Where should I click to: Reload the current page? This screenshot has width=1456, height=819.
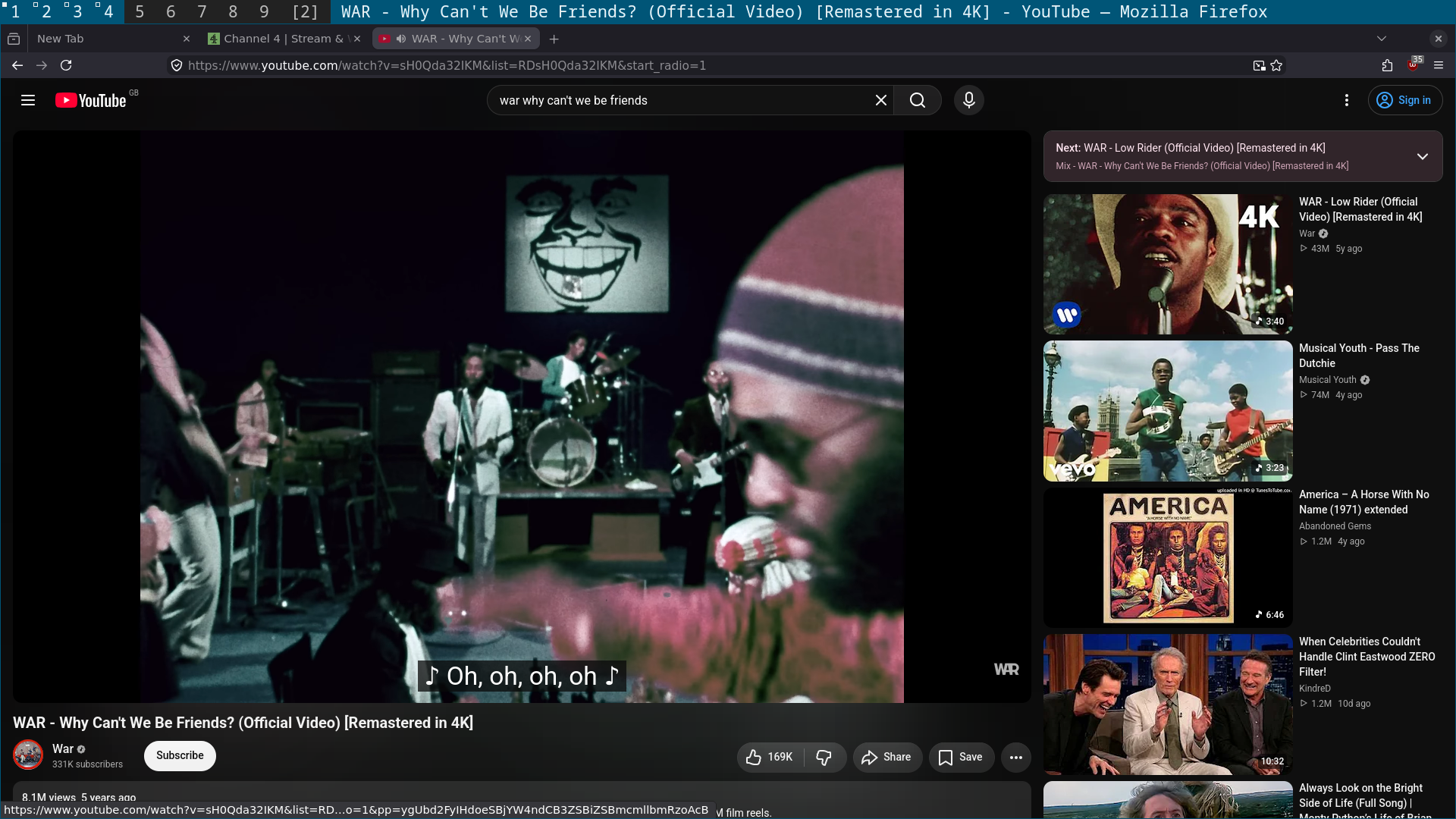pyautogui.click(x=66, y=65)
